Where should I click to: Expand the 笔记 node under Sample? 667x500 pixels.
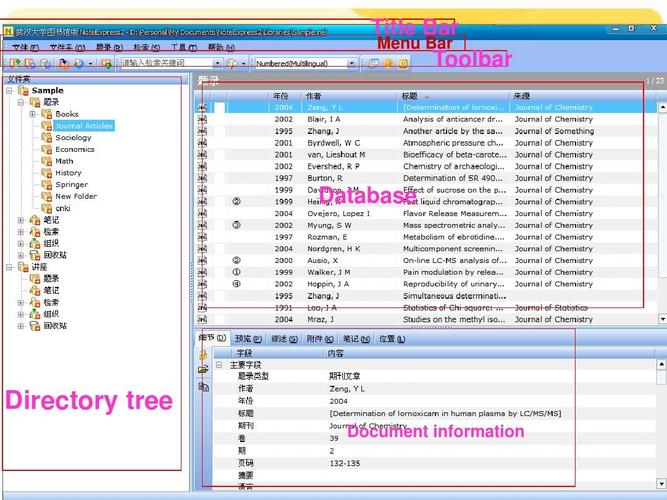[20, 220]
